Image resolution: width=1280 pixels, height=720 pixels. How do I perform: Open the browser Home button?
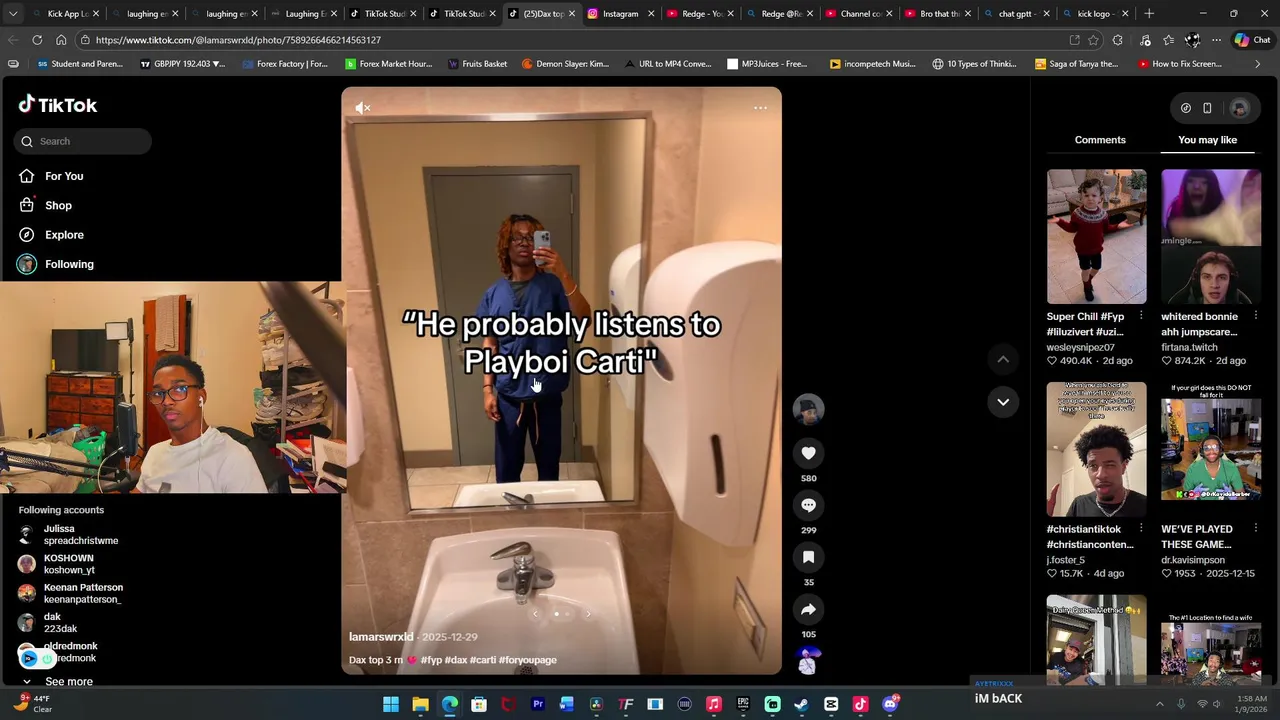(x=61, y=40)
